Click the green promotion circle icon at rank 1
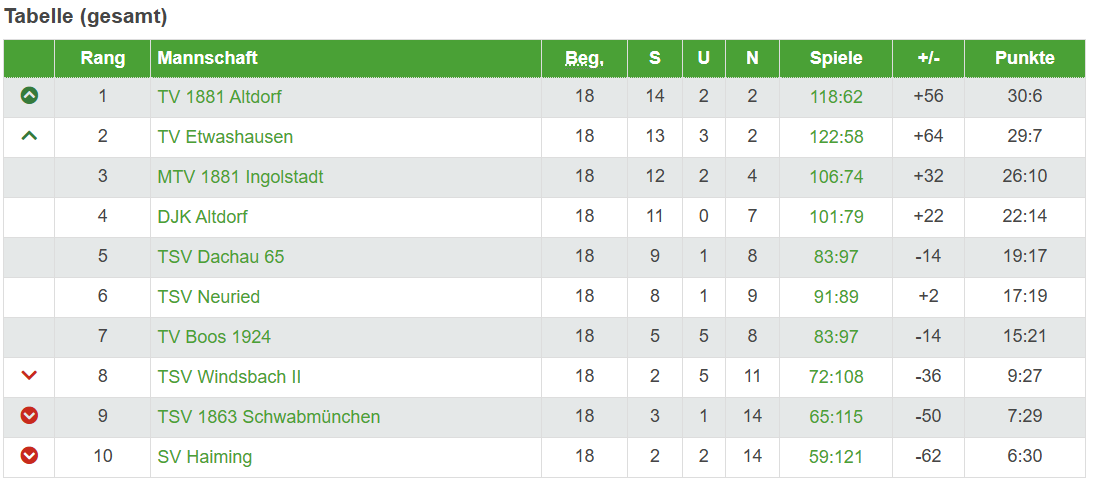This screenshot has height=497, width=1097. coord(29,96)
